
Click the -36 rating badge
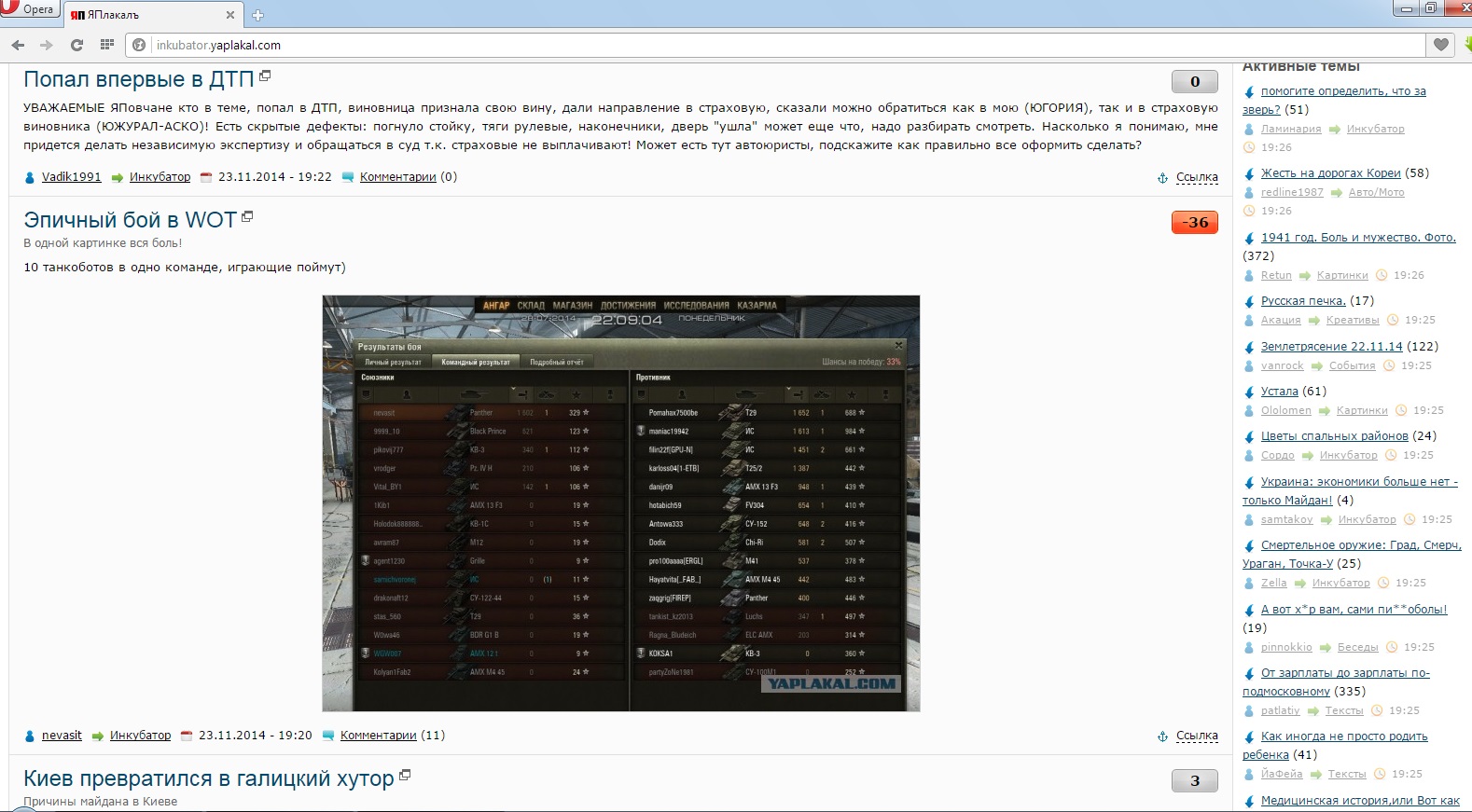click(1194, 222)
